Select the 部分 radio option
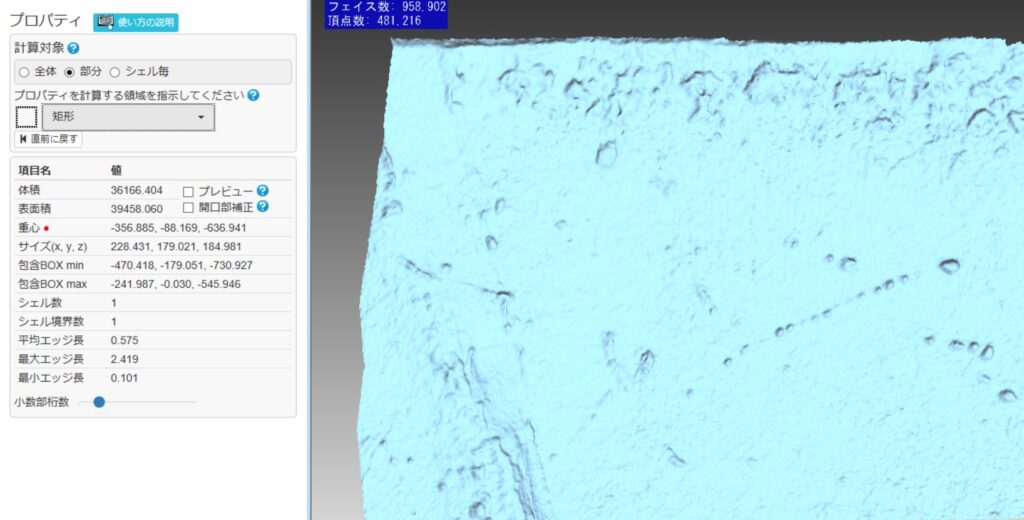Screen dimensions: 1024x520 (69, 72)
